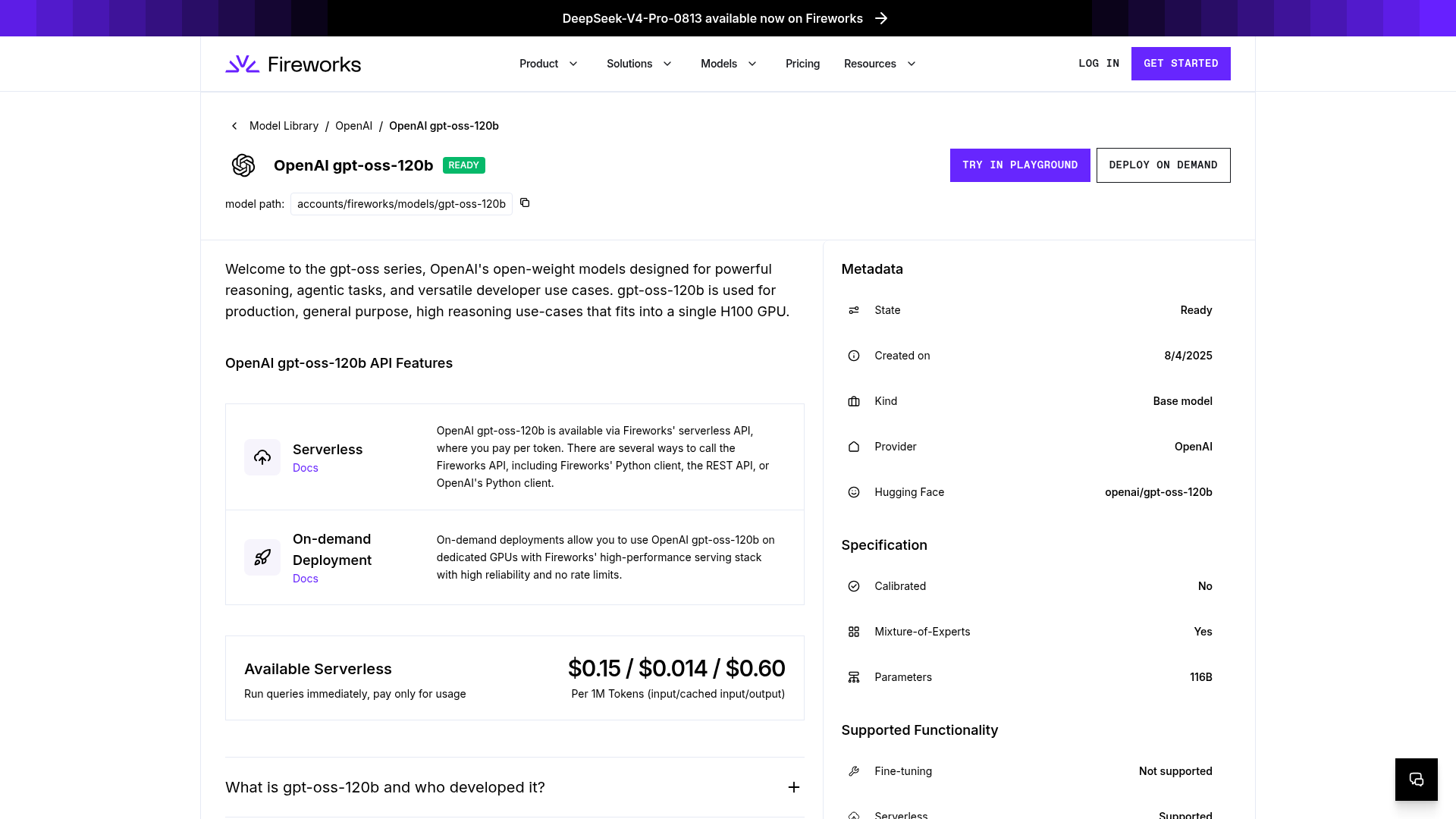The image size is (1456, 819).
Task: Expand "What is gpt-oss-120b" FAQ with plus
Action: pyautogui.click(x=794, y=787)
